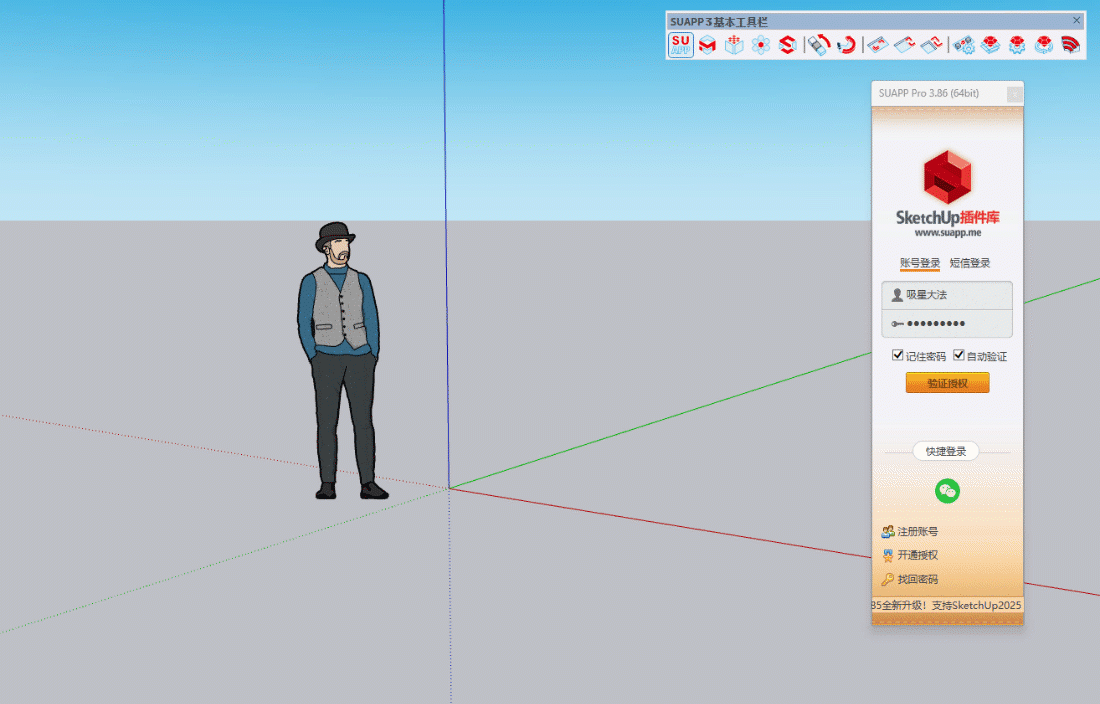Open the 开通授权 link
The width and height of the screenshot is (1100, 704).
tap(917, 555)
